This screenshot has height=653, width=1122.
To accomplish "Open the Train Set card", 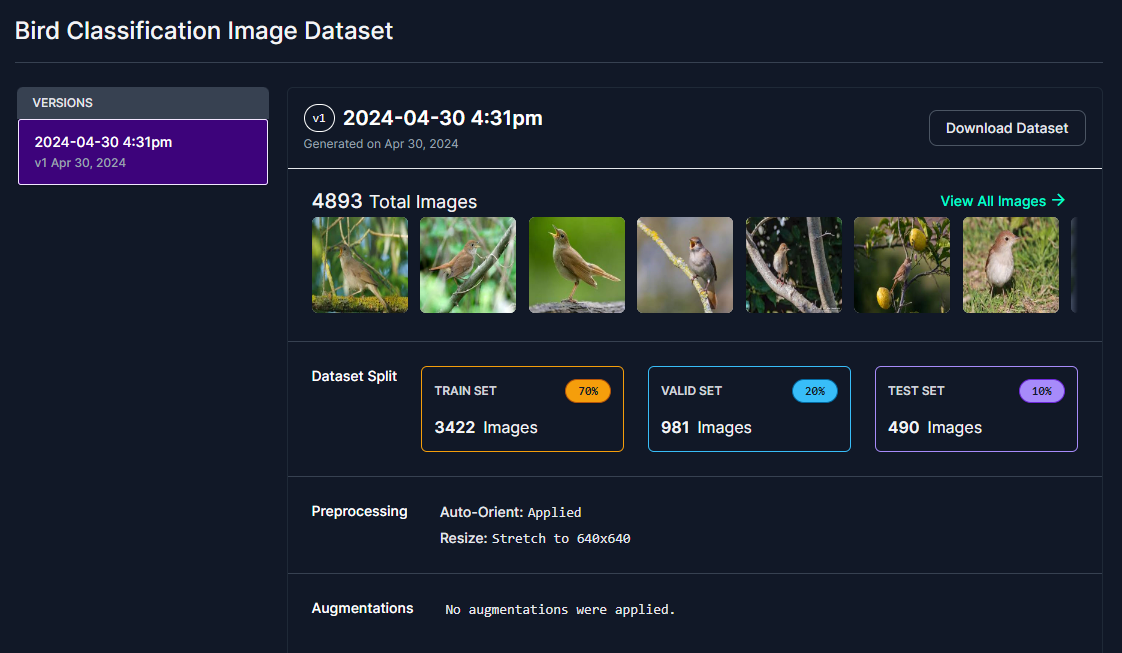I will pos(522,409).
